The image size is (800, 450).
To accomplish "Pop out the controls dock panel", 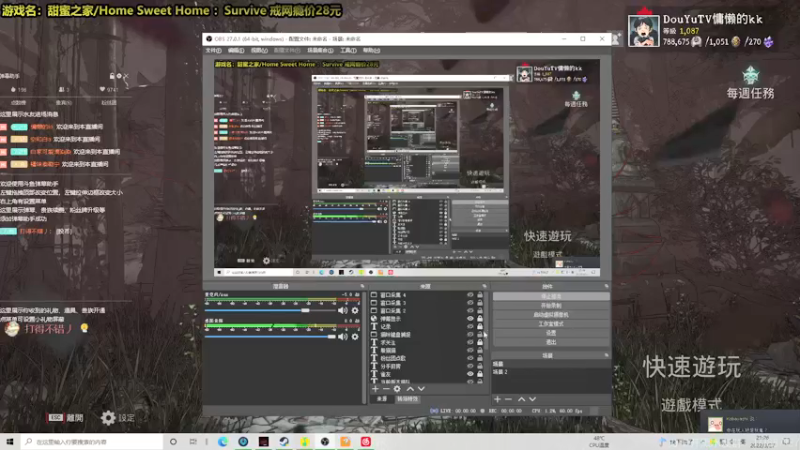I will click(606, 286).
